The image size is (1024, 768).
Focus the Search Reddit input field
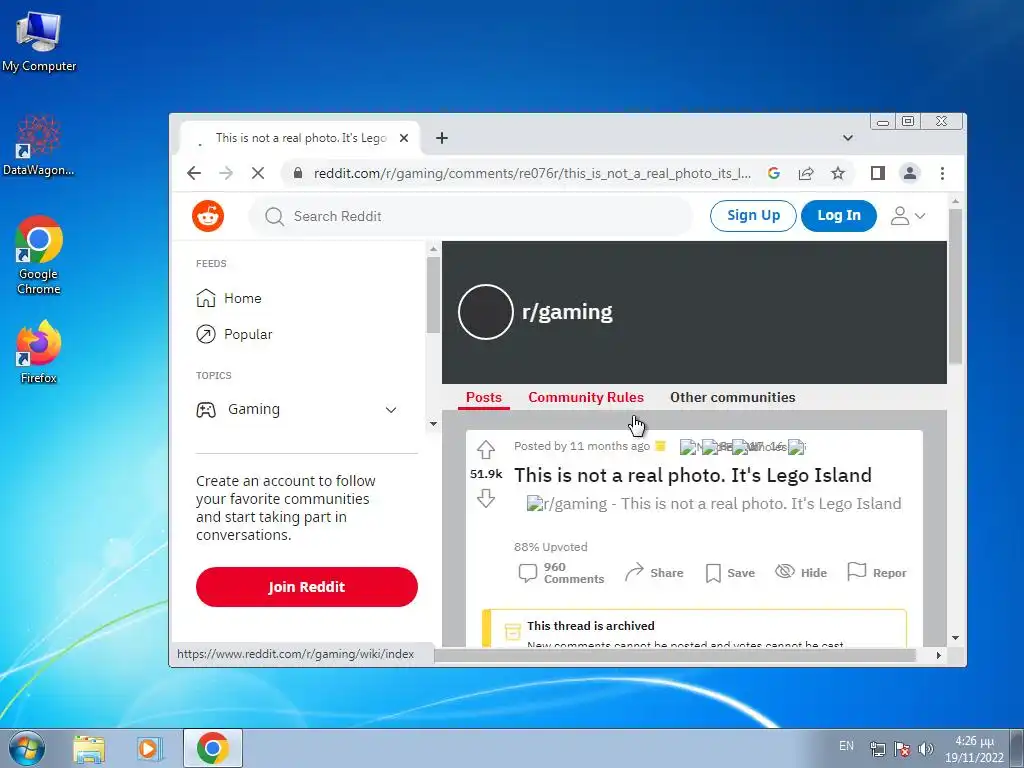coord(470,216)
